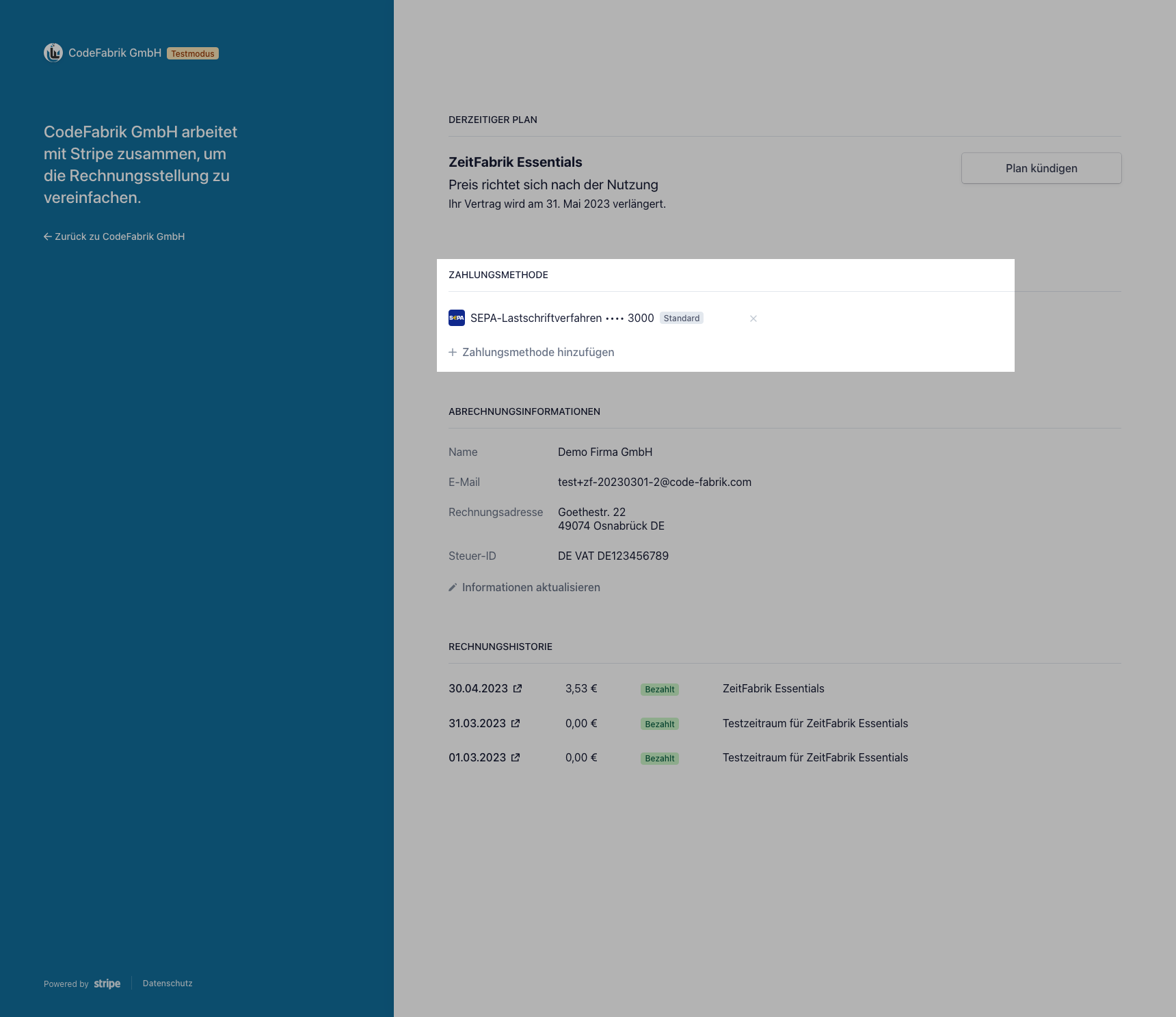The height and width of the screenshot is (1017, 1176).
Task: Click the ABRECHNUNGSINFORMATIONEN heading
Action: coord(524,411)
